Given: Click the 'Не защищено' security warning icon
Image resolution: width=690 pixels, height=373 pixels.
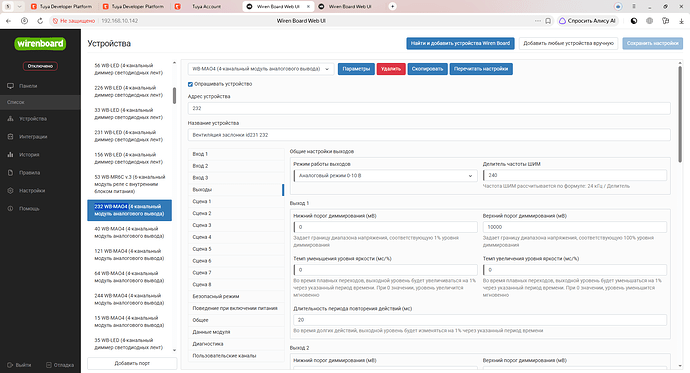Looking at the screenshot, I should tap(55, 21).
